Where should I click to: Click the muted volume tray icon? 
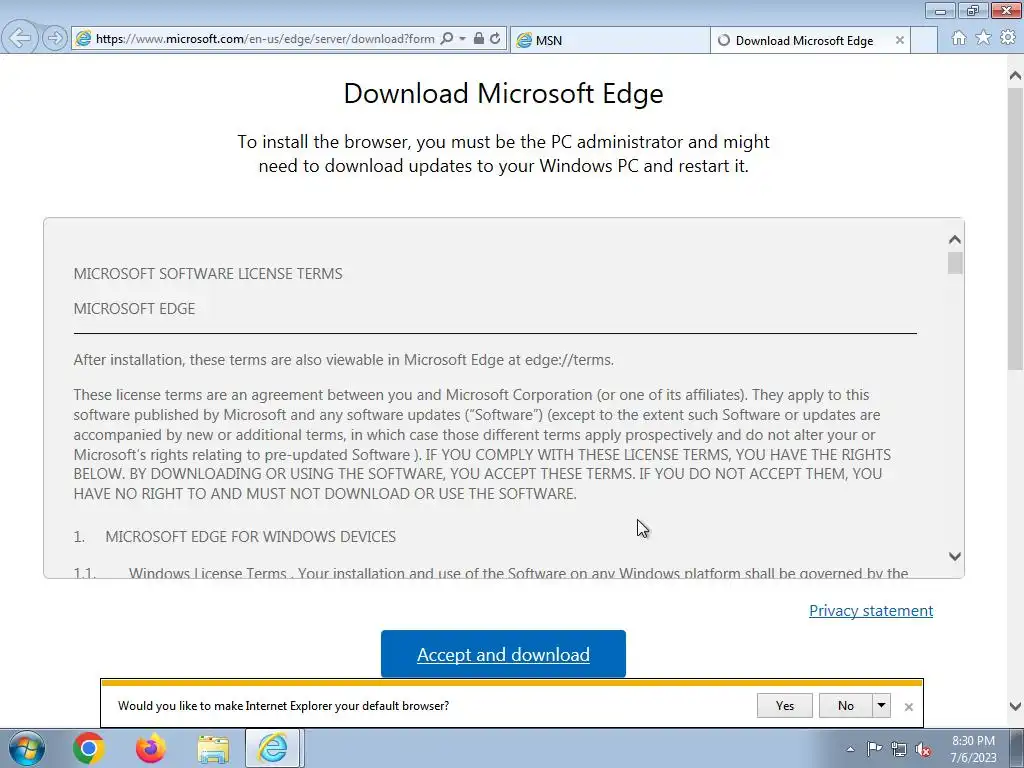click(x=923, y=749)
